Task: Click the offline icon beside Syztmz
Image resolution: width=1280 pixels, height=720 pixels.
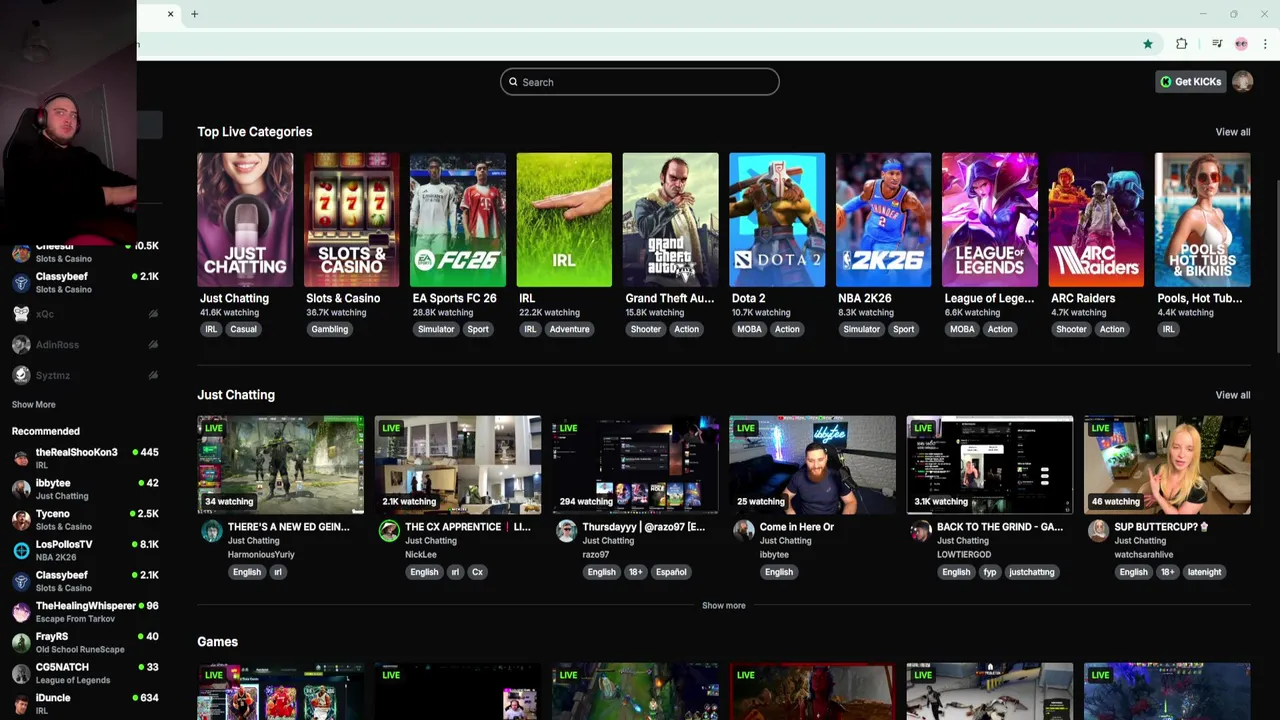Action: point(153,375)
